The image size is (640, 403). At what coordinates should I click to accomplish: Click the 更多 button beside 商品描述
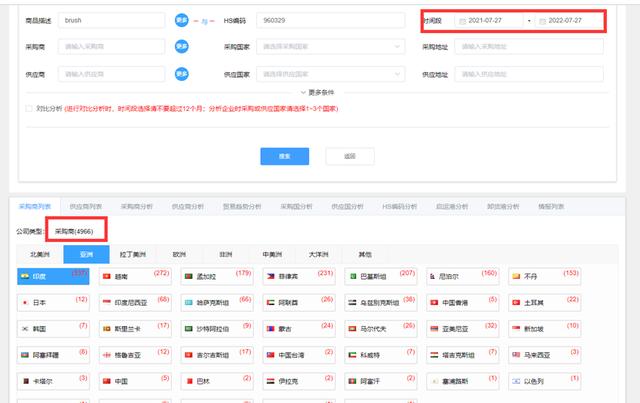(181, 20)
